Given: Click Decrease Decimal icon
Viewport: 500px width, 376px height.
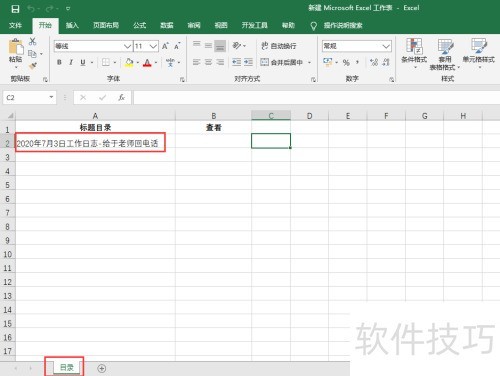Looking at the screenshot, I should point(386,62).
